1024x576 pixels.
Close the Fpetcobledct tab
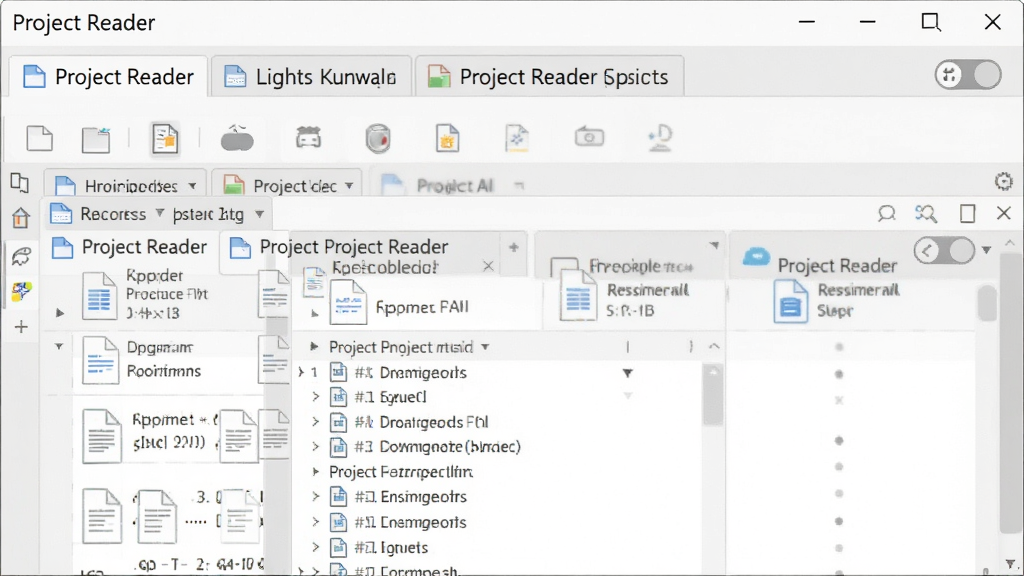[x=488, y=266]
